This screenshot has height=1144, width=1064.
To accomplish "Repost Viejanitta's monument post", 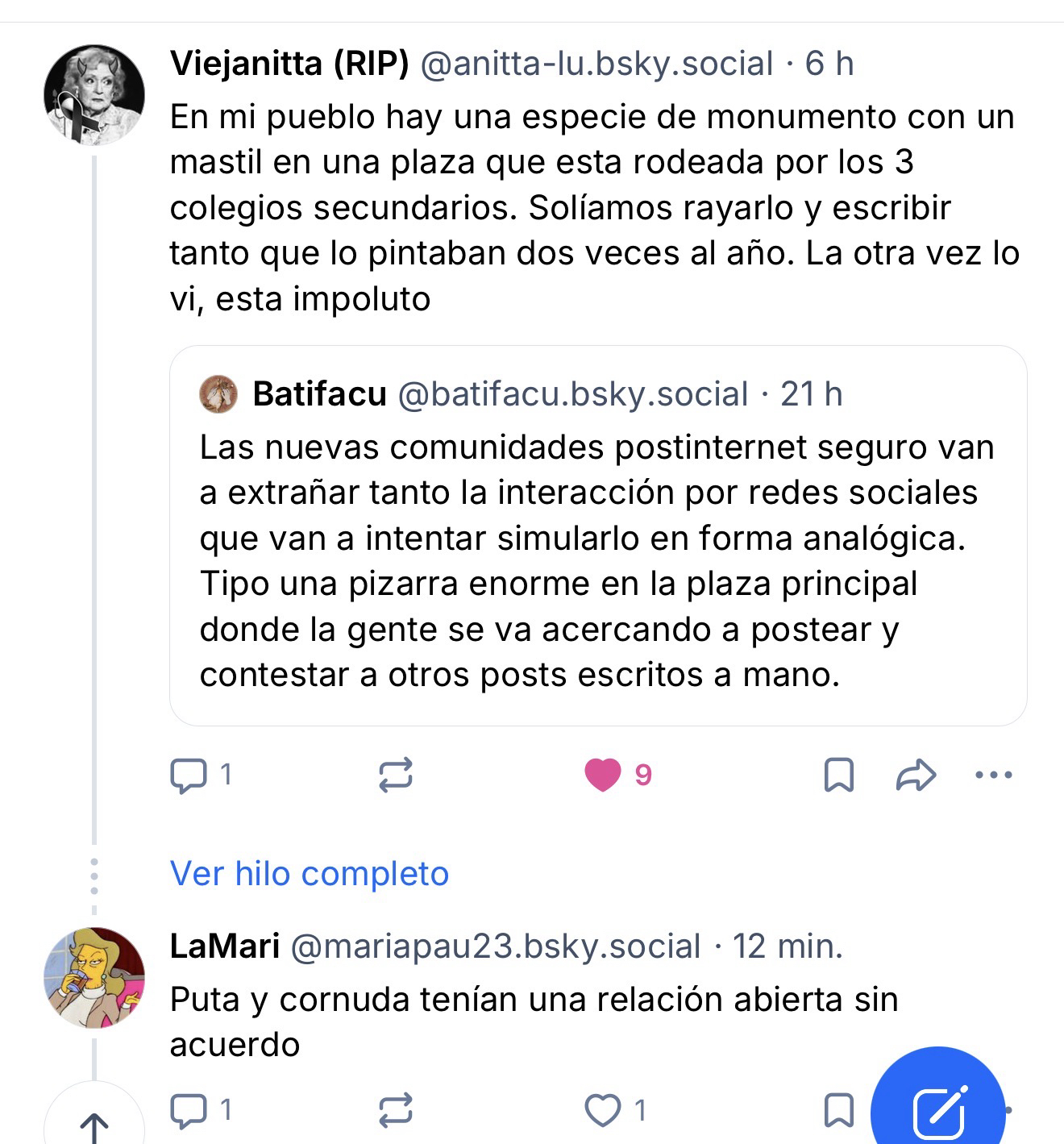I will pos(395,776).
